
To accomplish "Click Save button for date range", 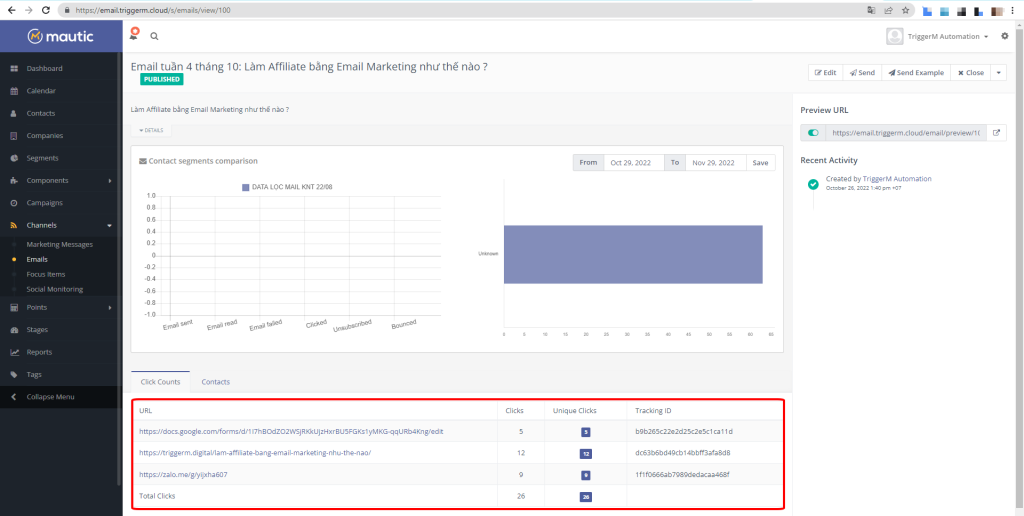I will pos(760,162).
